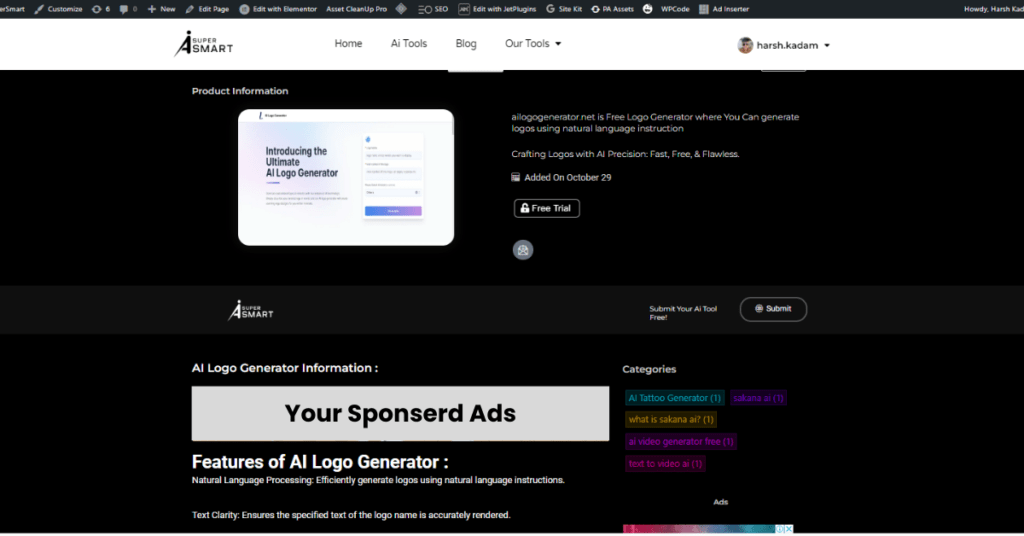Expand the harsh.kadam user dropdown arrow
Screen dimensions: 1024x536
pyautogui.click(x=827, y=46)
